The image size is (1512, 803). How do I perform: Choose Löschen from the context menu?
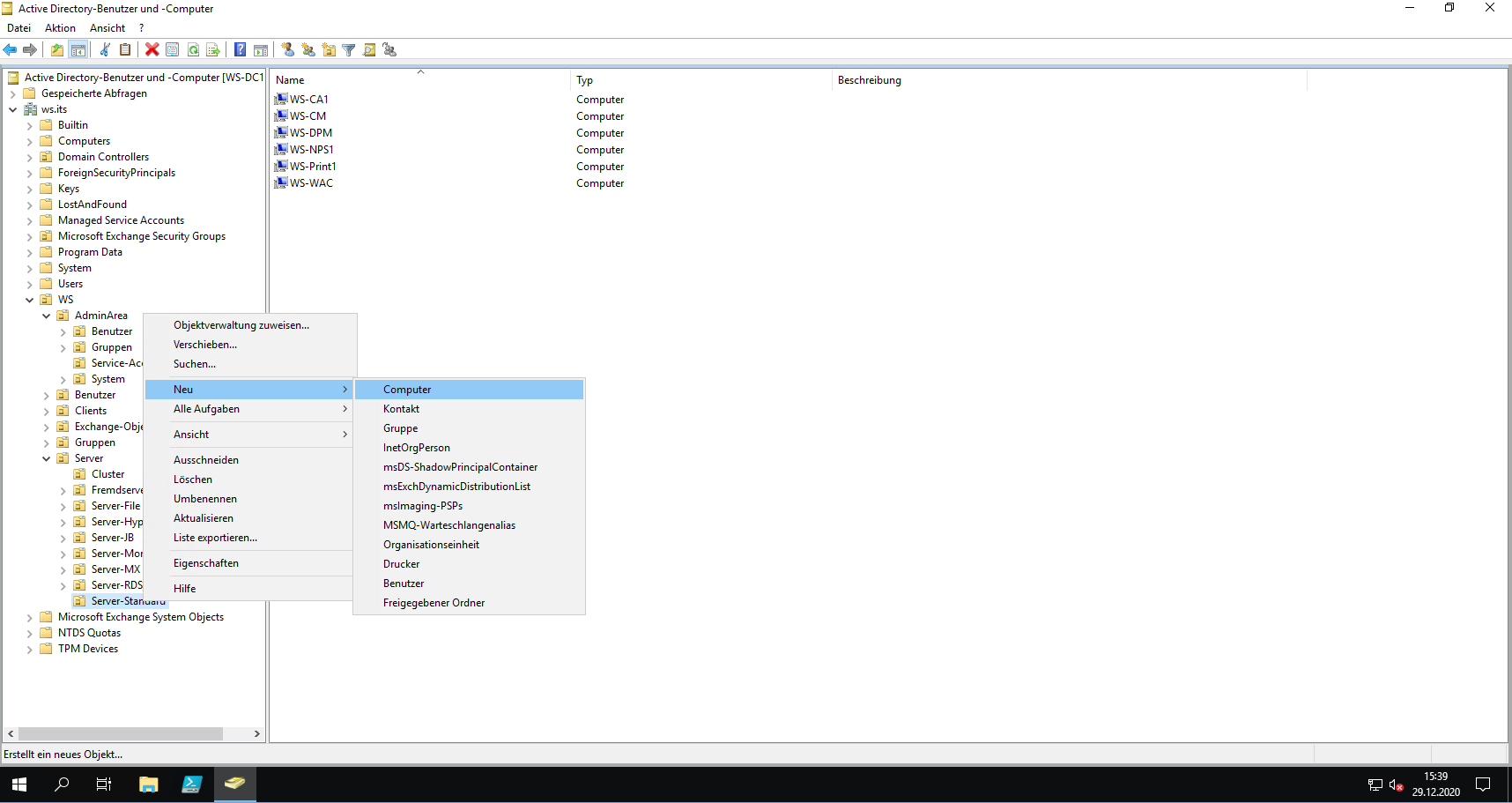pyautogui.click(x=249, y=480)
